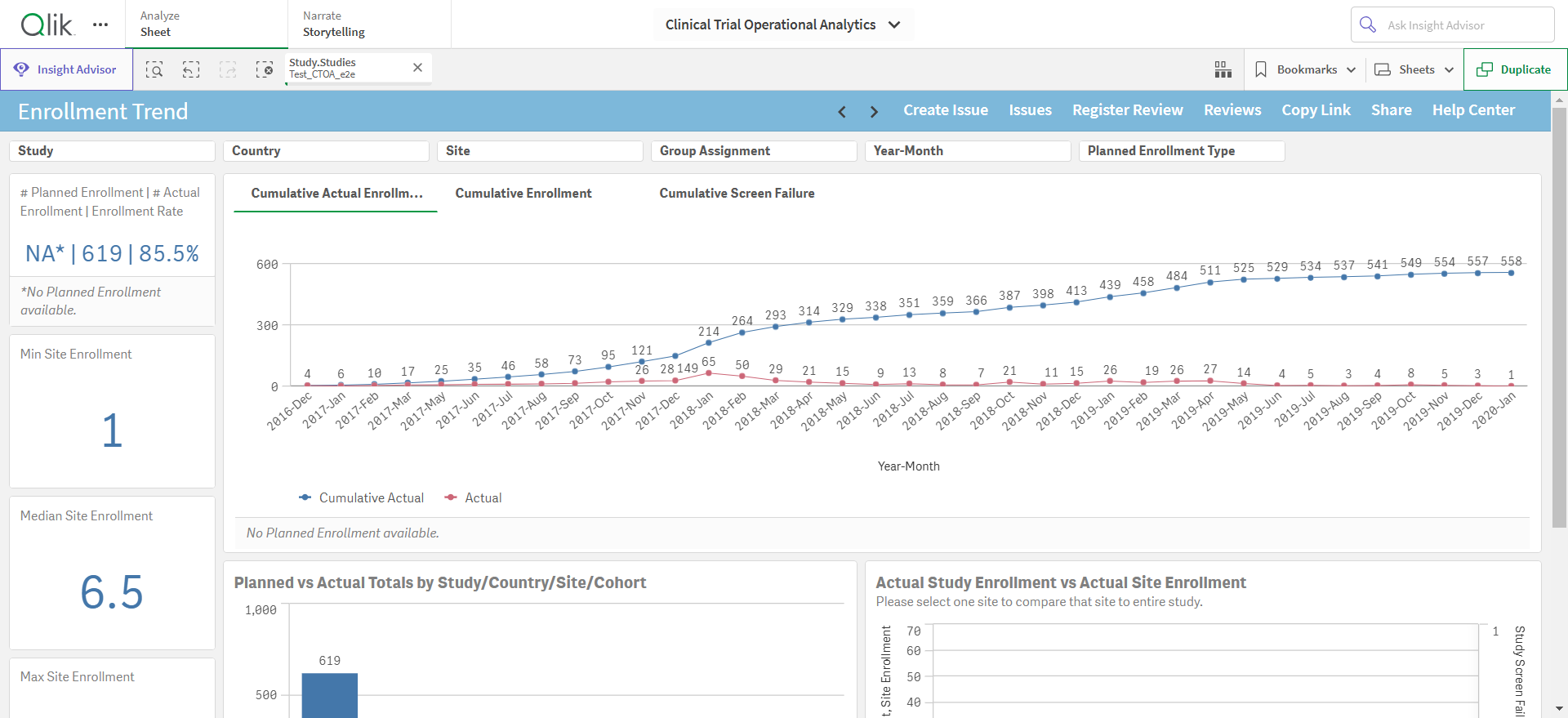Image resolution: width=1568 pixels, height=718 pixels.
Task: Select Cumulative Enrollment tab
Action: (x=523, y=194)
